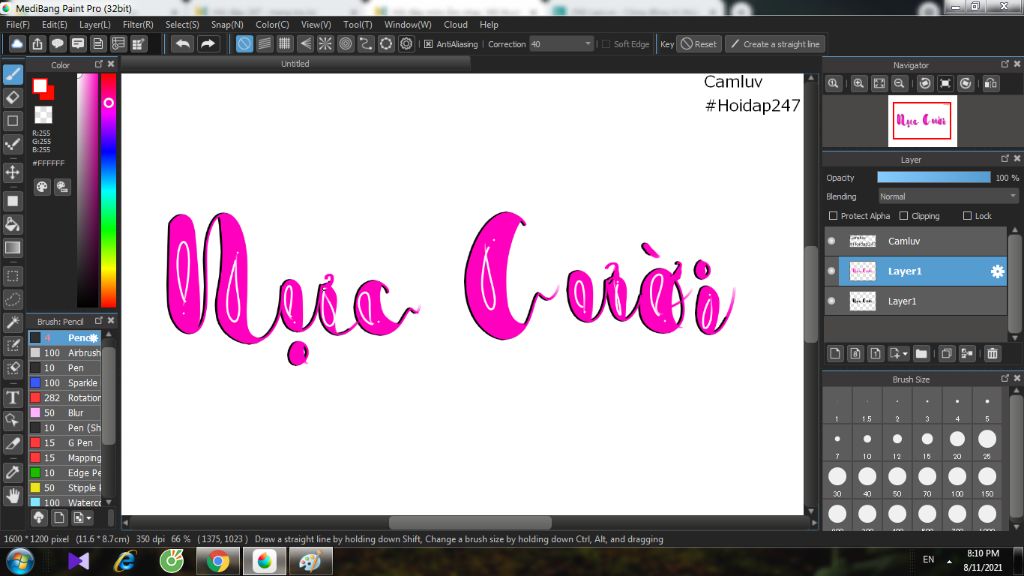Select the Lasso selection tool

[x=12, y=299]
